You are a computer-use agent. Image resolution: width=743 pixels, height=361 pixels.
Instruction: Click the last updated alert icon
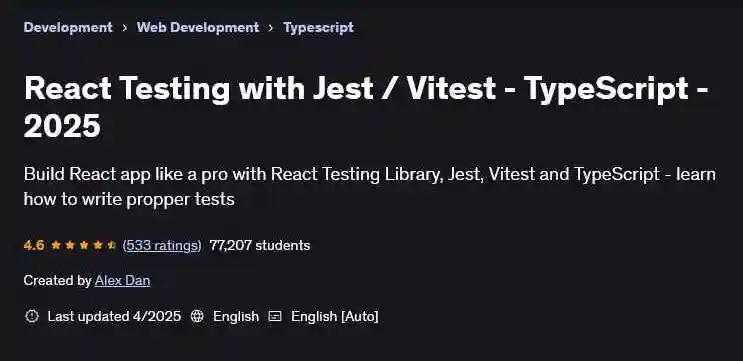(x=31, y=316)
